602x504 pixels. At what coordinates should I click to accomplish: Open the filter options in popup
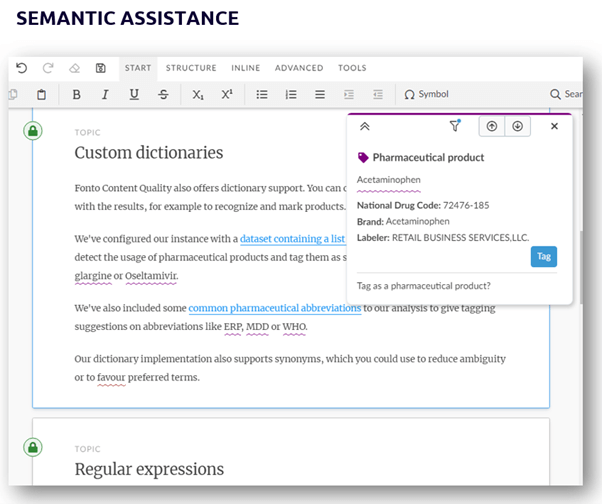455,126
